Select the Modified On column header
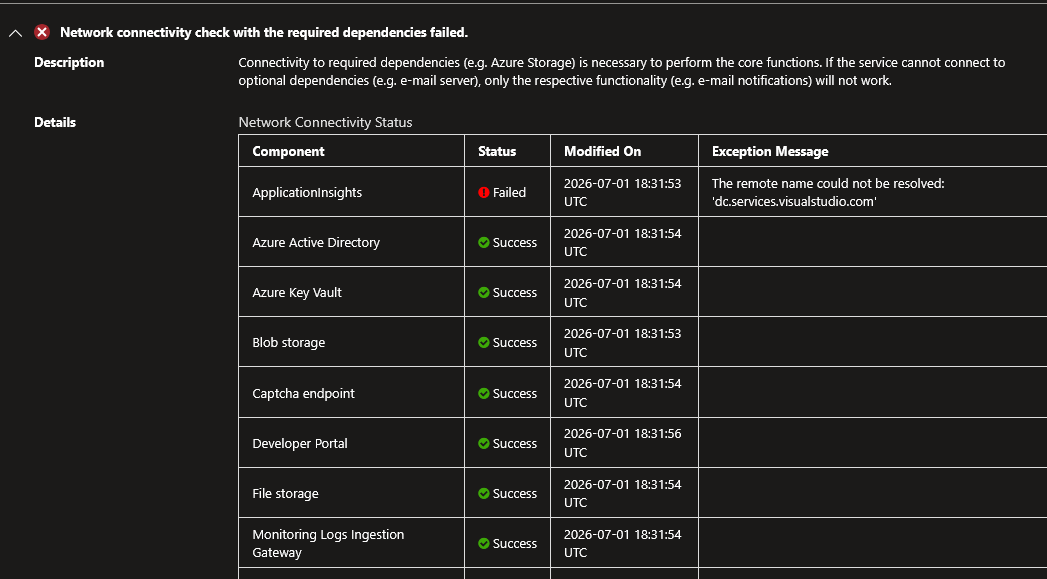 (602, 152)
